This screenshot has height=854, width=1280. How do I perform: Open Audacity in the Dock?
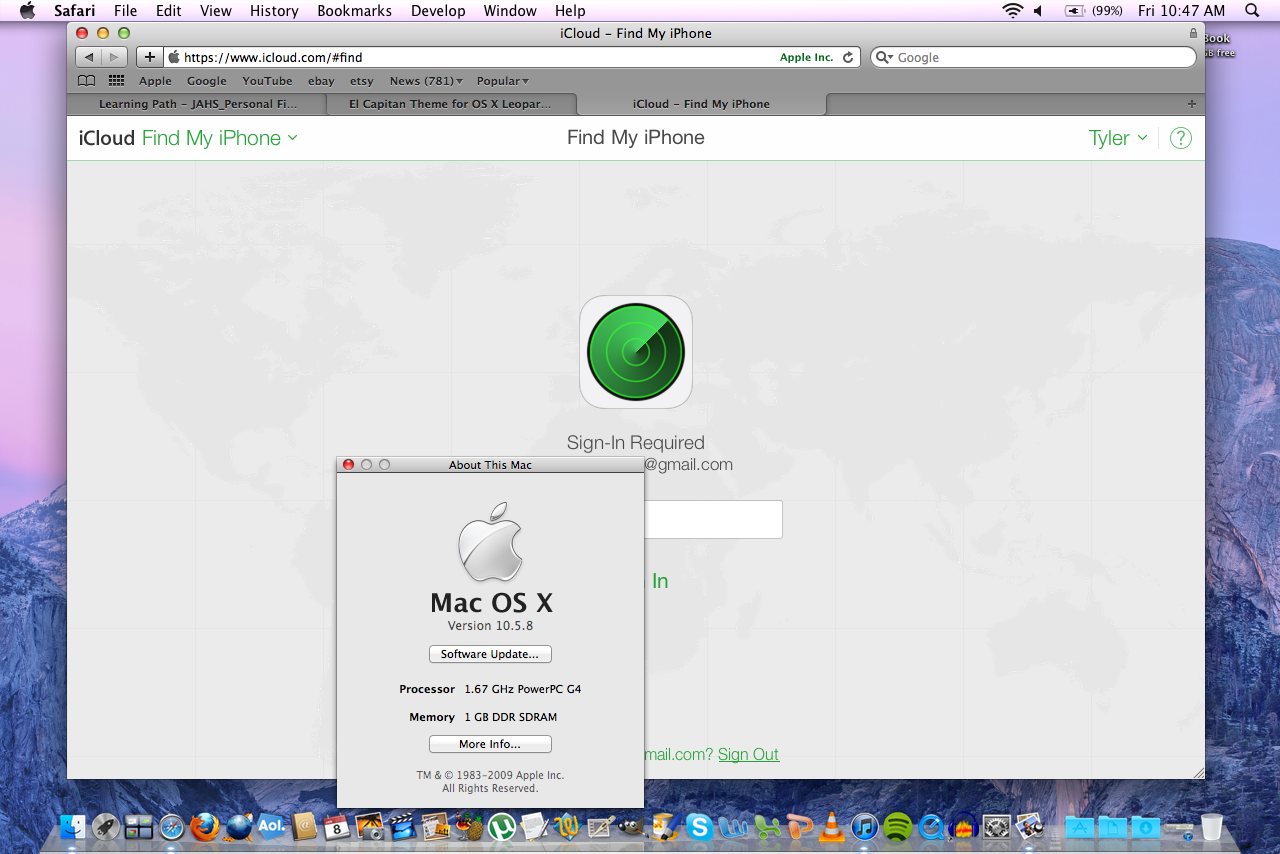(963, 827)
